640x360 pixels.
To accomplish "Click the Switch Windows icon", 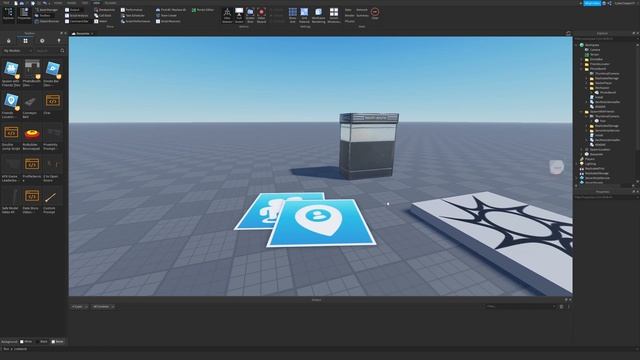I will 334,15.
